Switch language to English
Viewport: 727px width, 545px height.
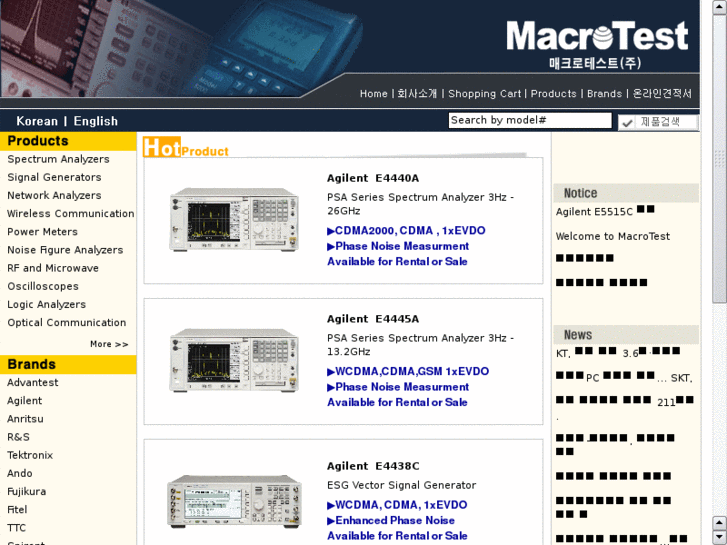pyautogui.click(x=96, y=121)
